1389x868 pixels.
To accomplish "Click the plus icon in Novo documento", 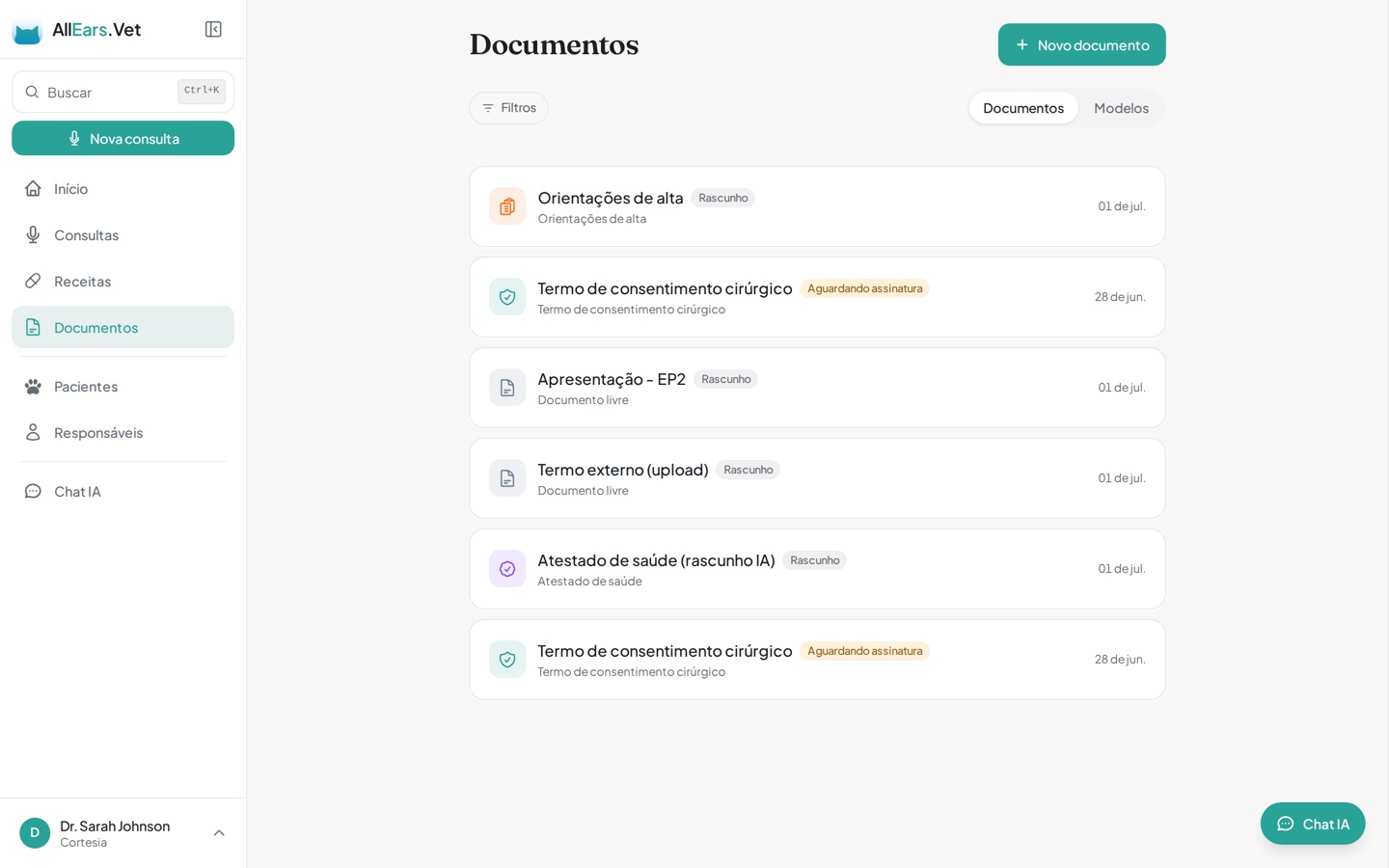I will pyautogui.click(x=1022, y=44).
